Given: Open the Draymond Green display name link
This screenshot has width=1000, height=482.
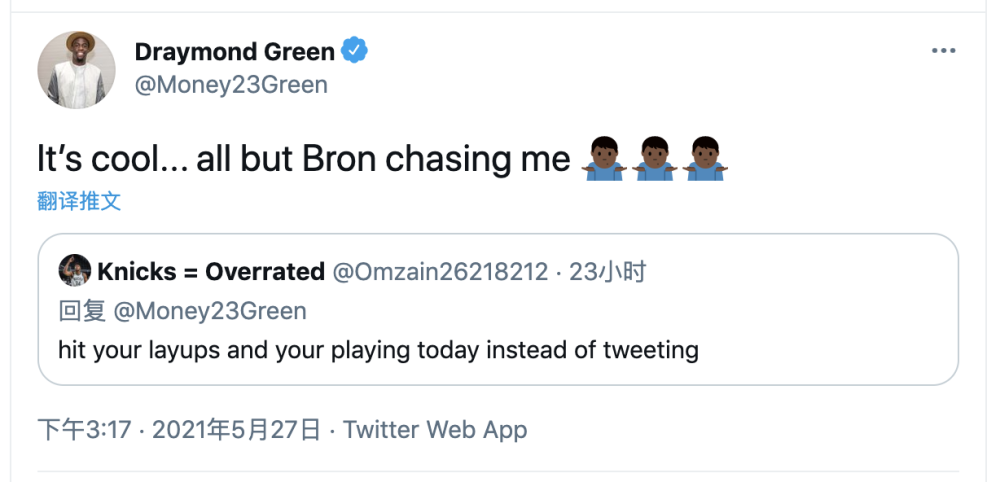Looking at the screenshot, I should (236, 50).
